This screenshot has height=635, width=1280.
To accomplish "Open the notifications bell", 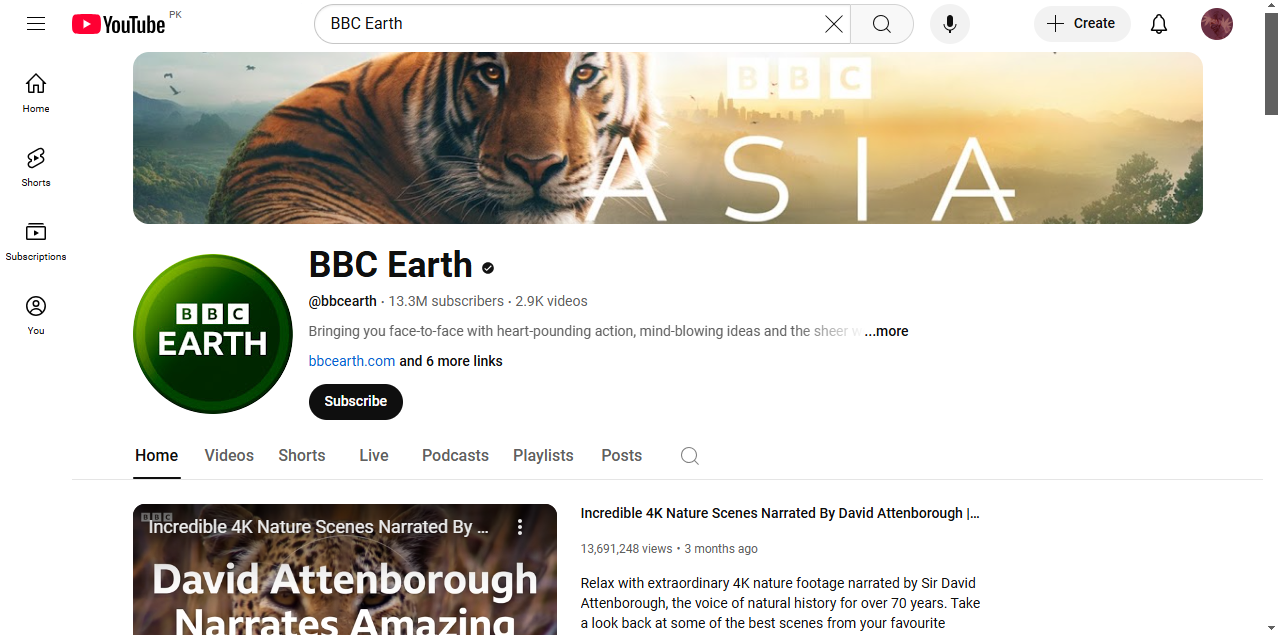I will coord(1158,23).
